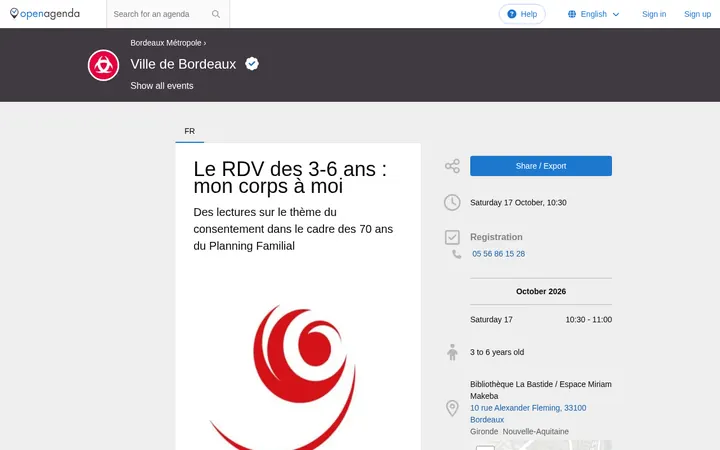Click '3 to 6 years old' text
This screenshot has width=720, height=450.
(x=497, y=352)
